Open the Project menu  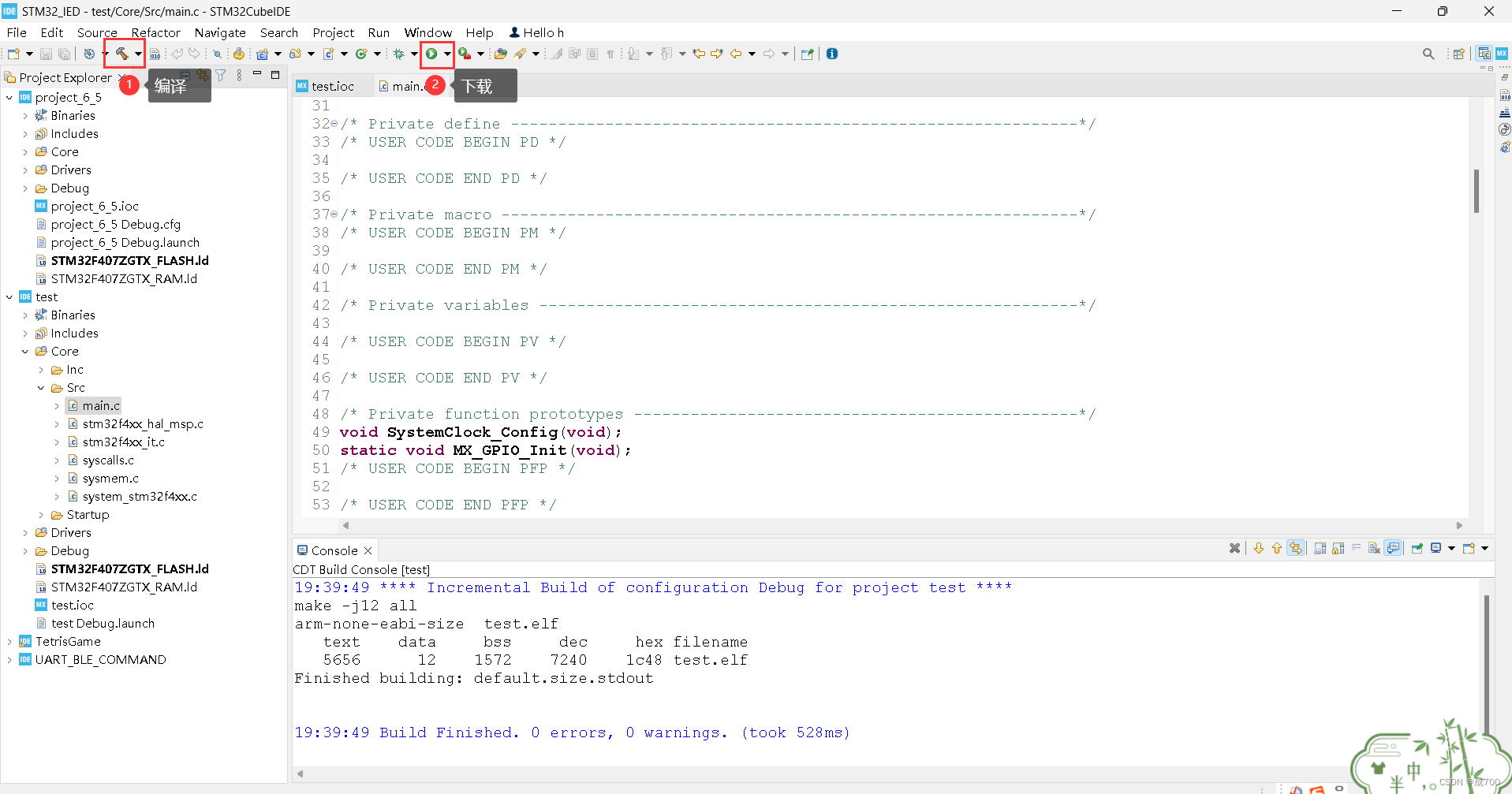click(x=334, y=32)
